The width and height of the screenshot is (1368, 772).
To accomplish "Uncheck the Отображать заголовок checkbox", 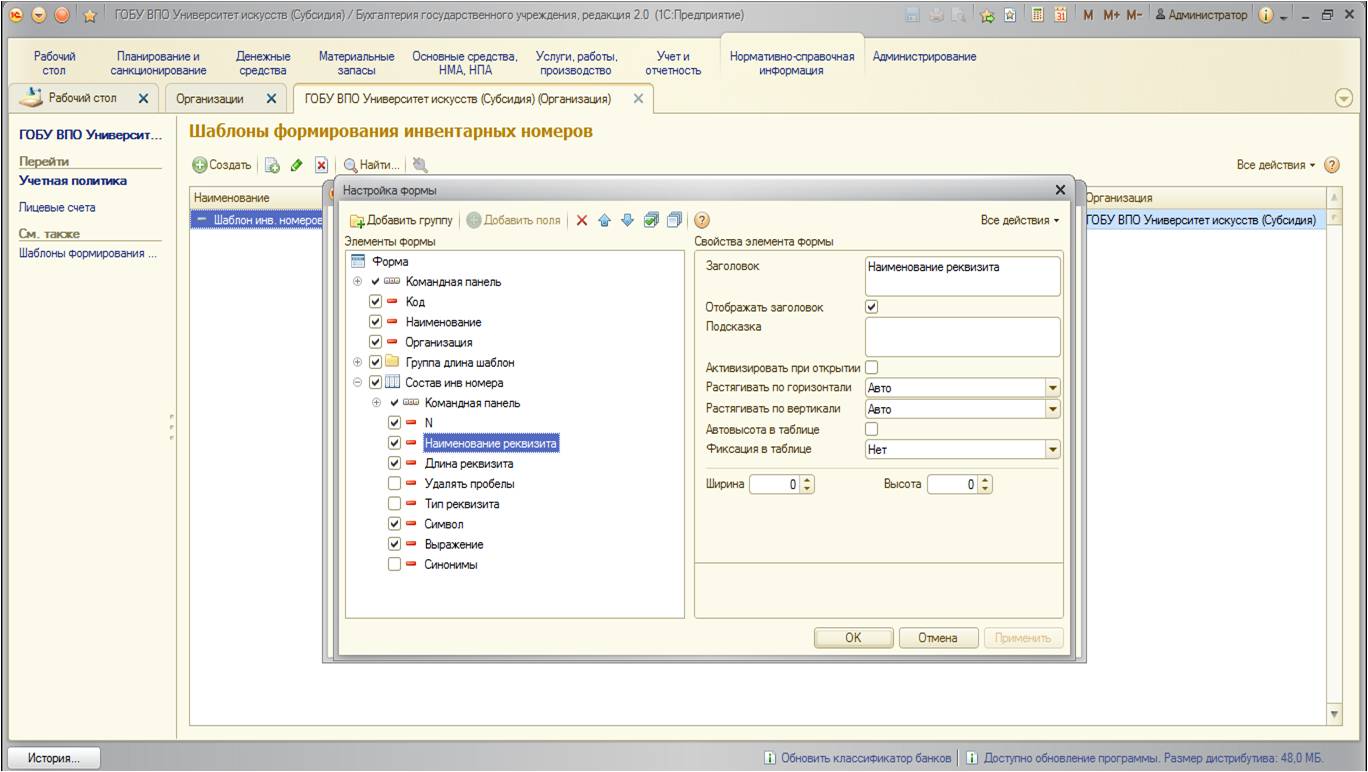I will coord(871,307).
